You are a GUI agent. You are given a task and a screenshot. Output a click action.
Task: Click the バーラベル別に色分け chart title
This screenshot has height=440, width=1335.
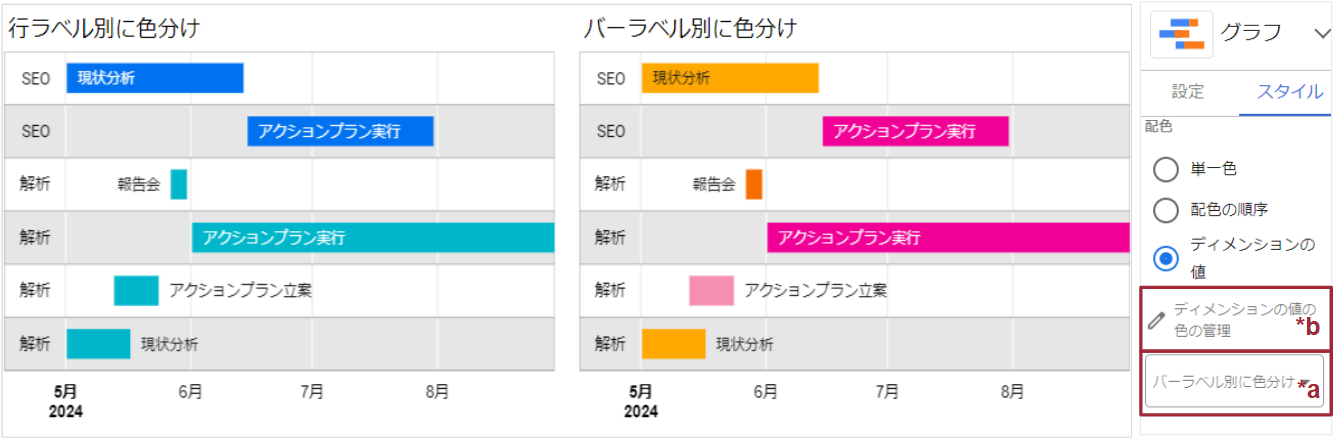690,28
